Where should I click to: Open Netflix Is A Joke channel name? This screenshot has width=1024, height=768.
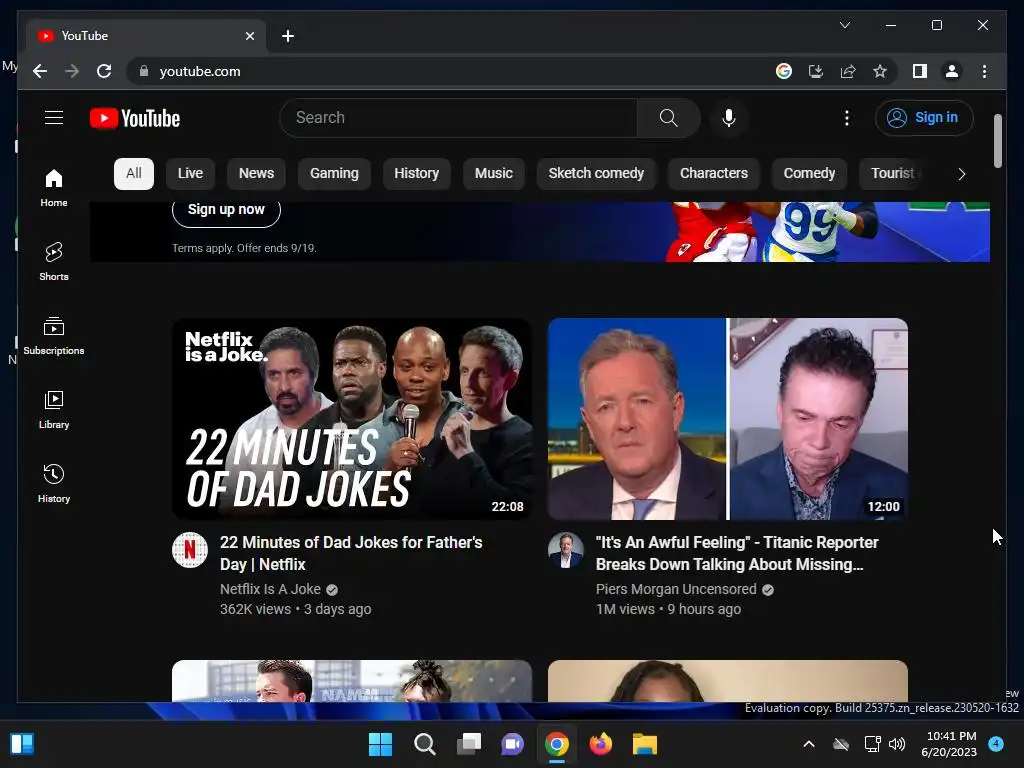coord(270,589)
